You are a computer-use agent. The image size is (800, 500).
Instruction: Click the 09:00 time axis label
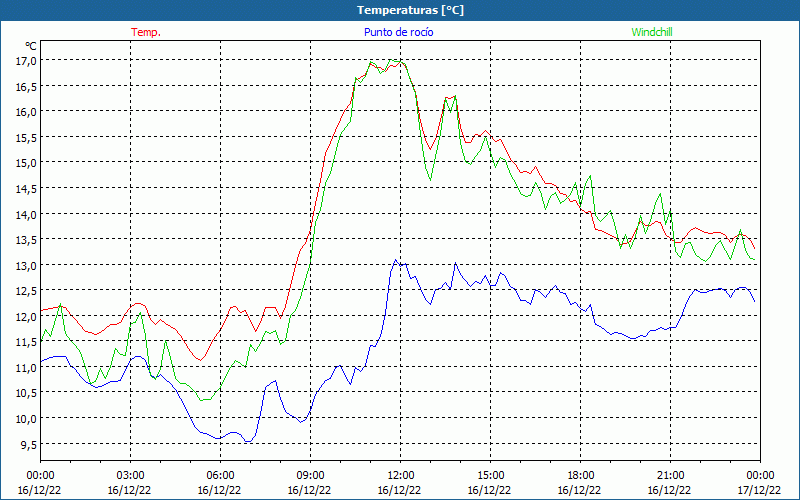click(310, 476)
